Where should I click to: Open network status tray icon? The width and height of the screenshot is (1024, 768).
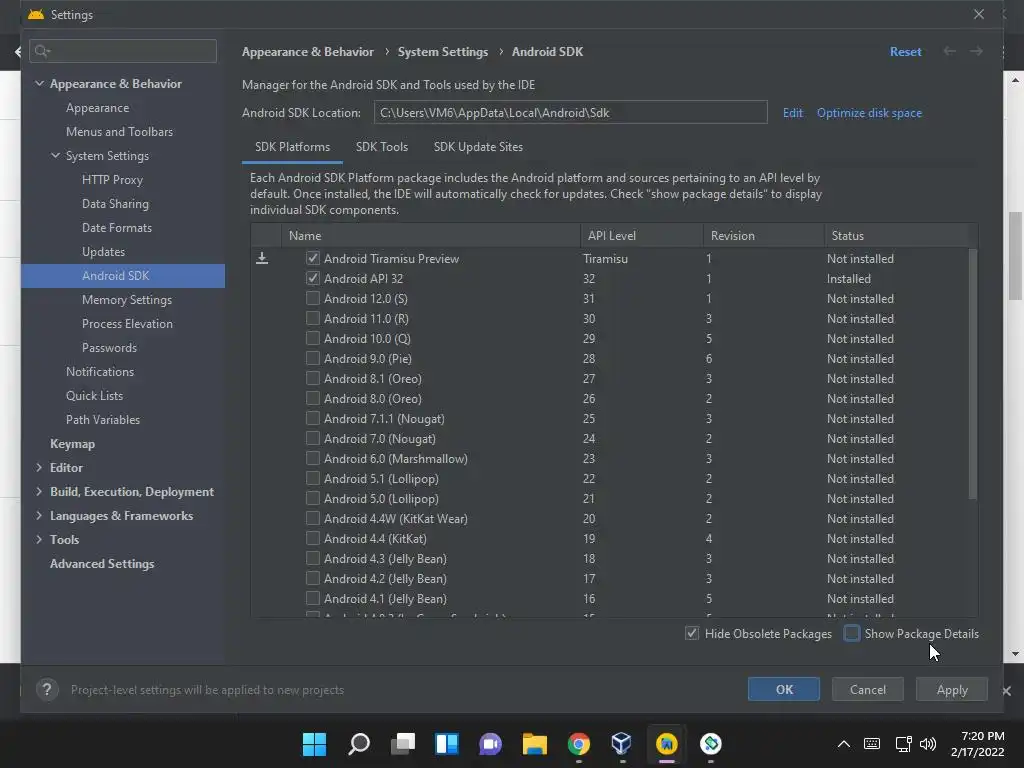click(903, 744)
